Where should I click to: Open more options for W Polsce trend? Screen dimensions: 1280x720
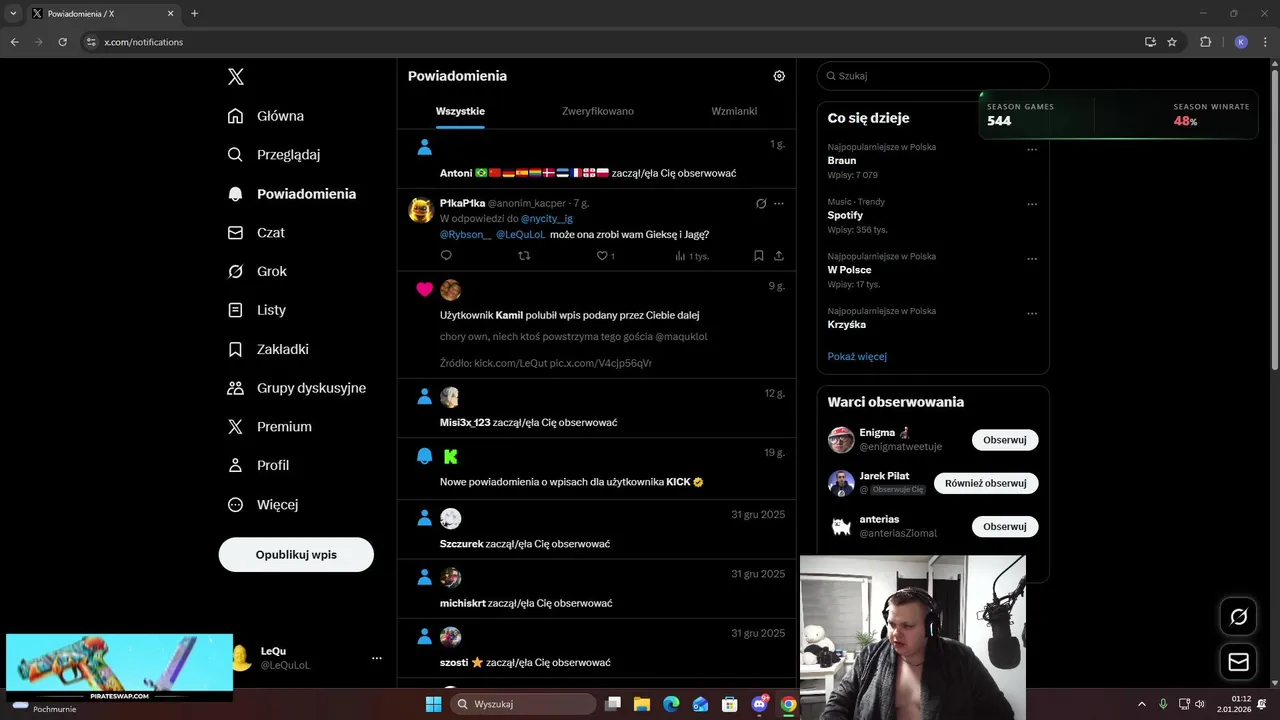click(1032, 259)
